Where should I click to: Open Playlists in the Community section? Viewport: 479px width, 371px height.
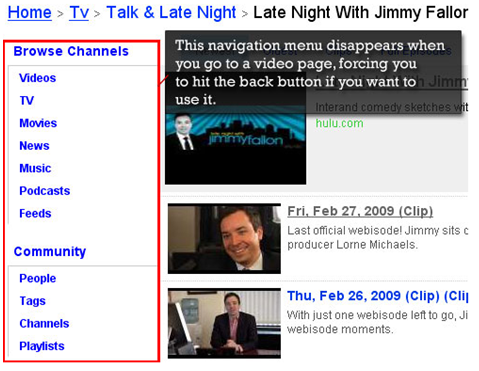click(x=42, y=346)
